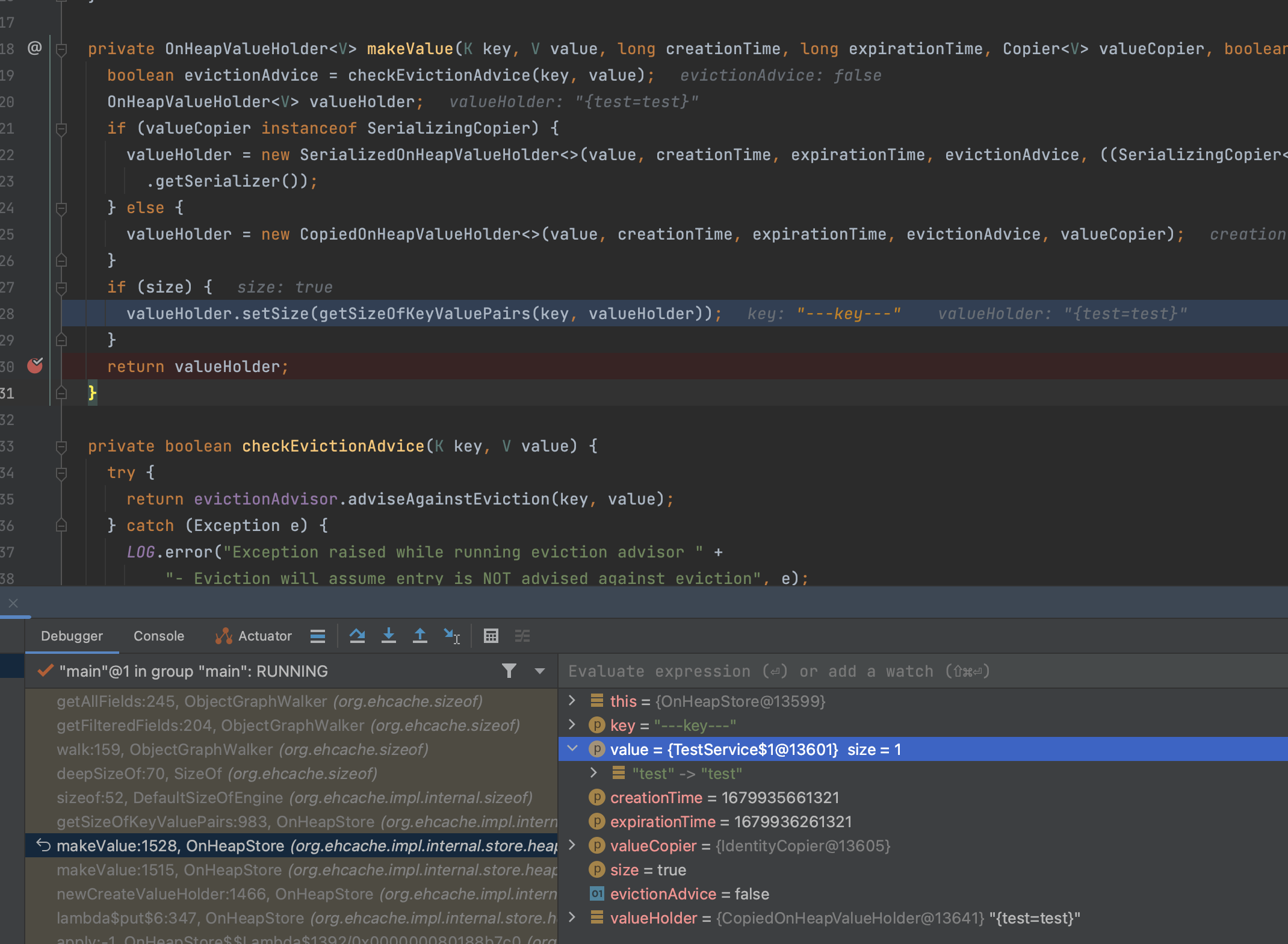Click the Step Out arrow icon
The height and width of the screenshot is (944, 1288).
[420, 636]
